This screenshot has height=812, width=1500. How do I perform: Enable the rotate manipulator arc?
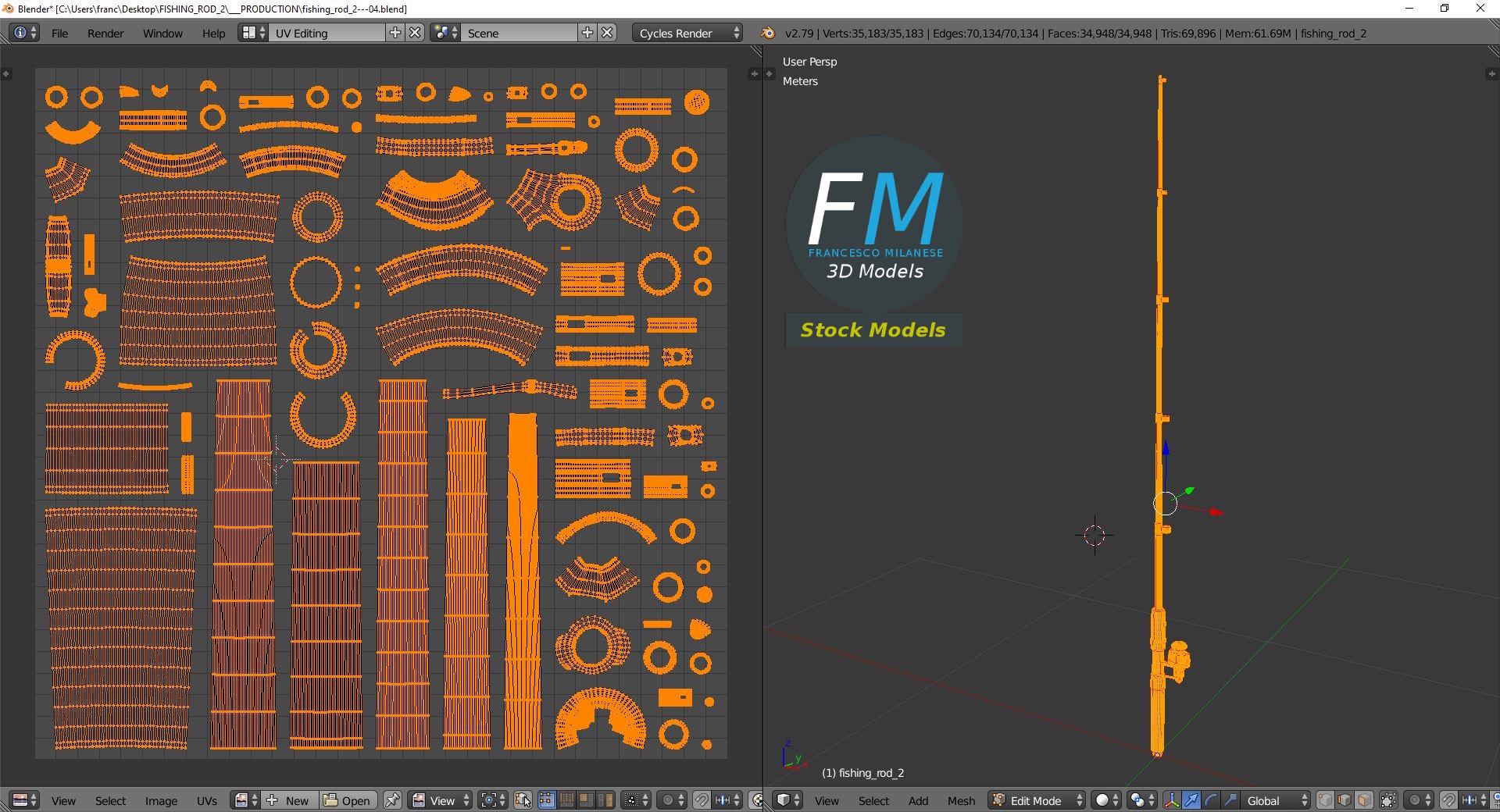1210,800
